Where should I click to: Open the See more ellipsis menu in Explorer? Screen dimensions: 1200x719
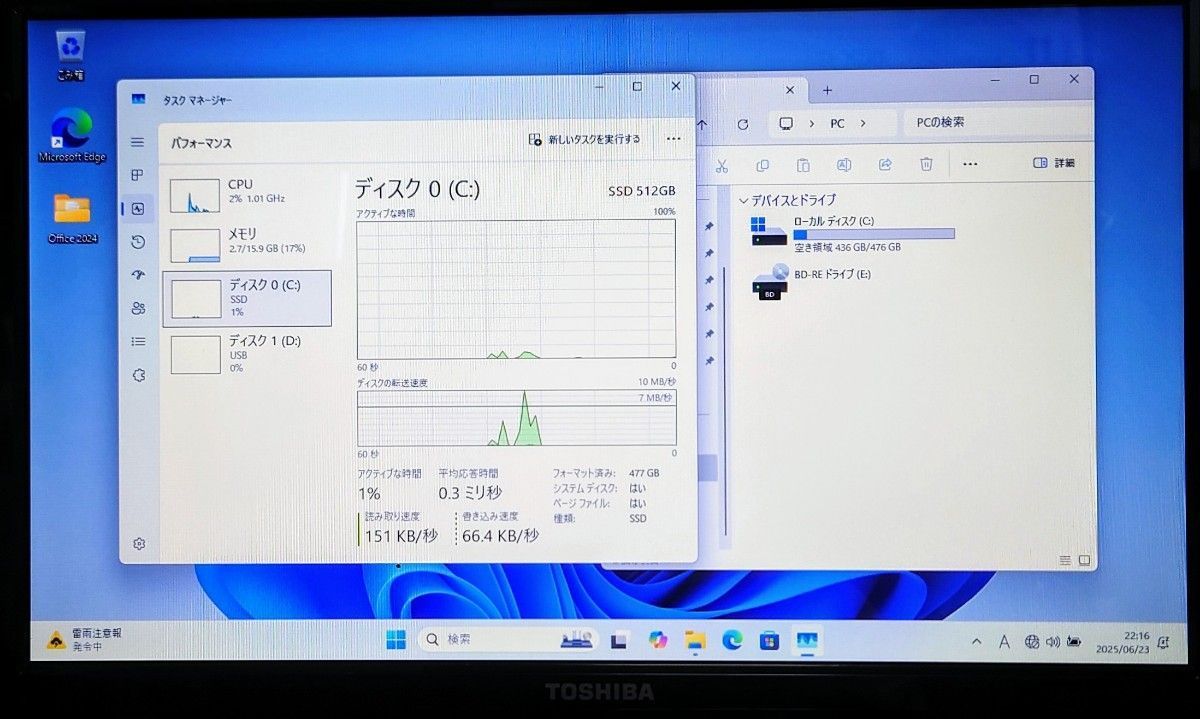tap(968, 163)
